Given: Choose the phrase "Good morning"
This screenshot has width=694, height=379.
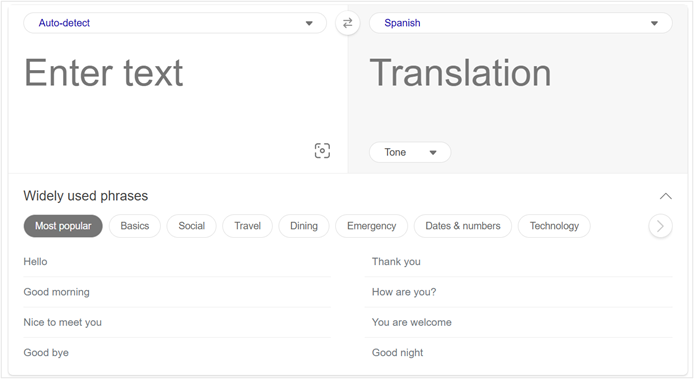Looking at the screenshot, I should click(177, 292).
